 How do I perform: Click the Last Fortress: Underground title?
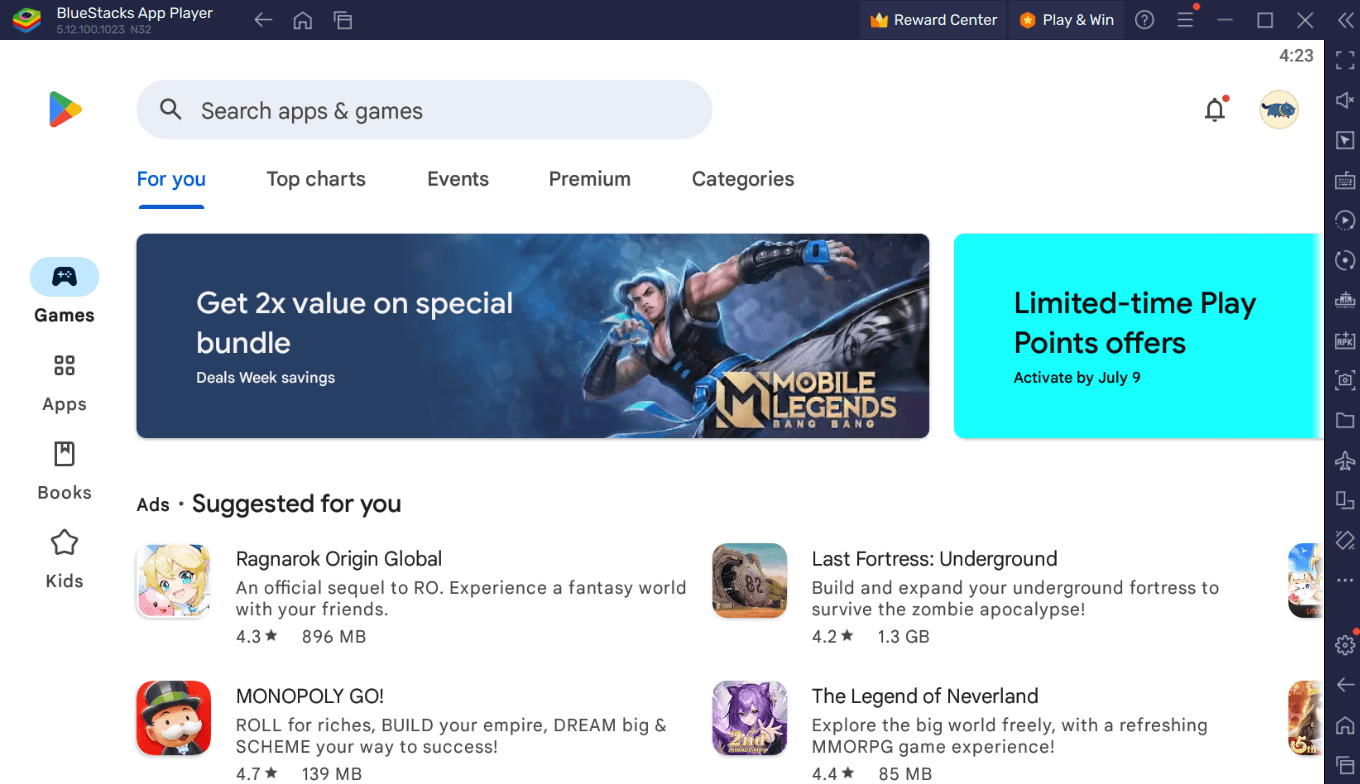point(934,559)
